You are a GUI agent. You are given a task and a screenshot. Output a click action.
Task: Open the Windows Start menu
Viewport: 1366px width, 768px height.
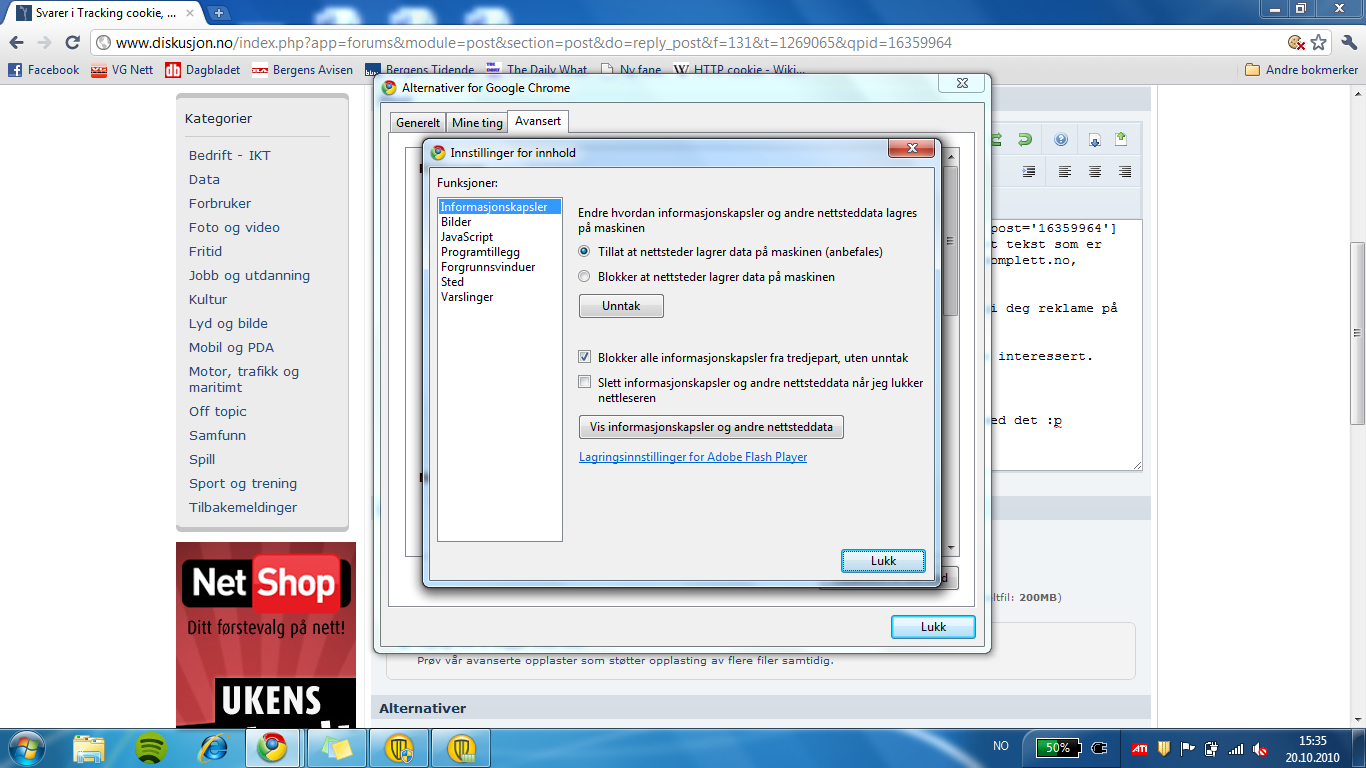point(25,747)
